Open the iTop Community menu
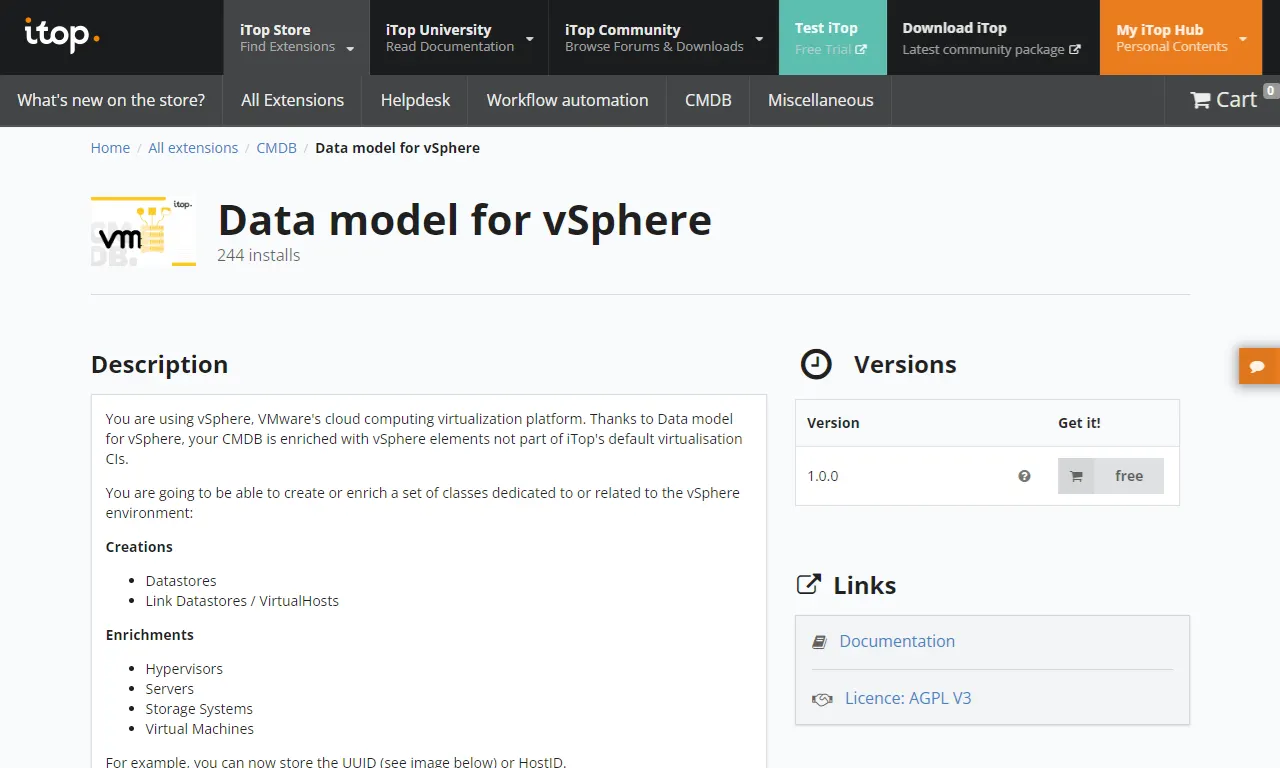Viewport: 1280px width, 768px height. [x=664, y=38]
